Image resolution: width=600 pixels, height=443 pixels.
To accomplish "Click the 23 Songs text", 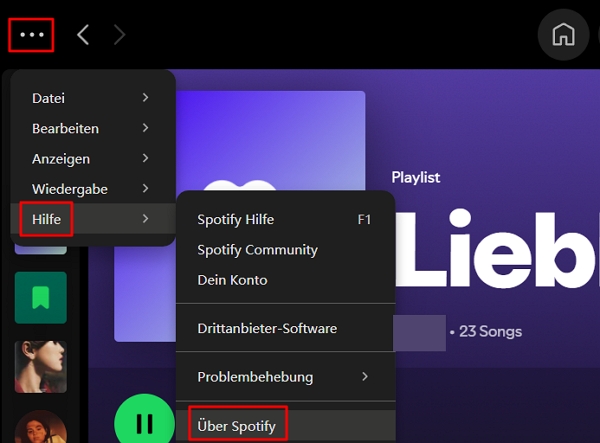I will pos(490,332).
